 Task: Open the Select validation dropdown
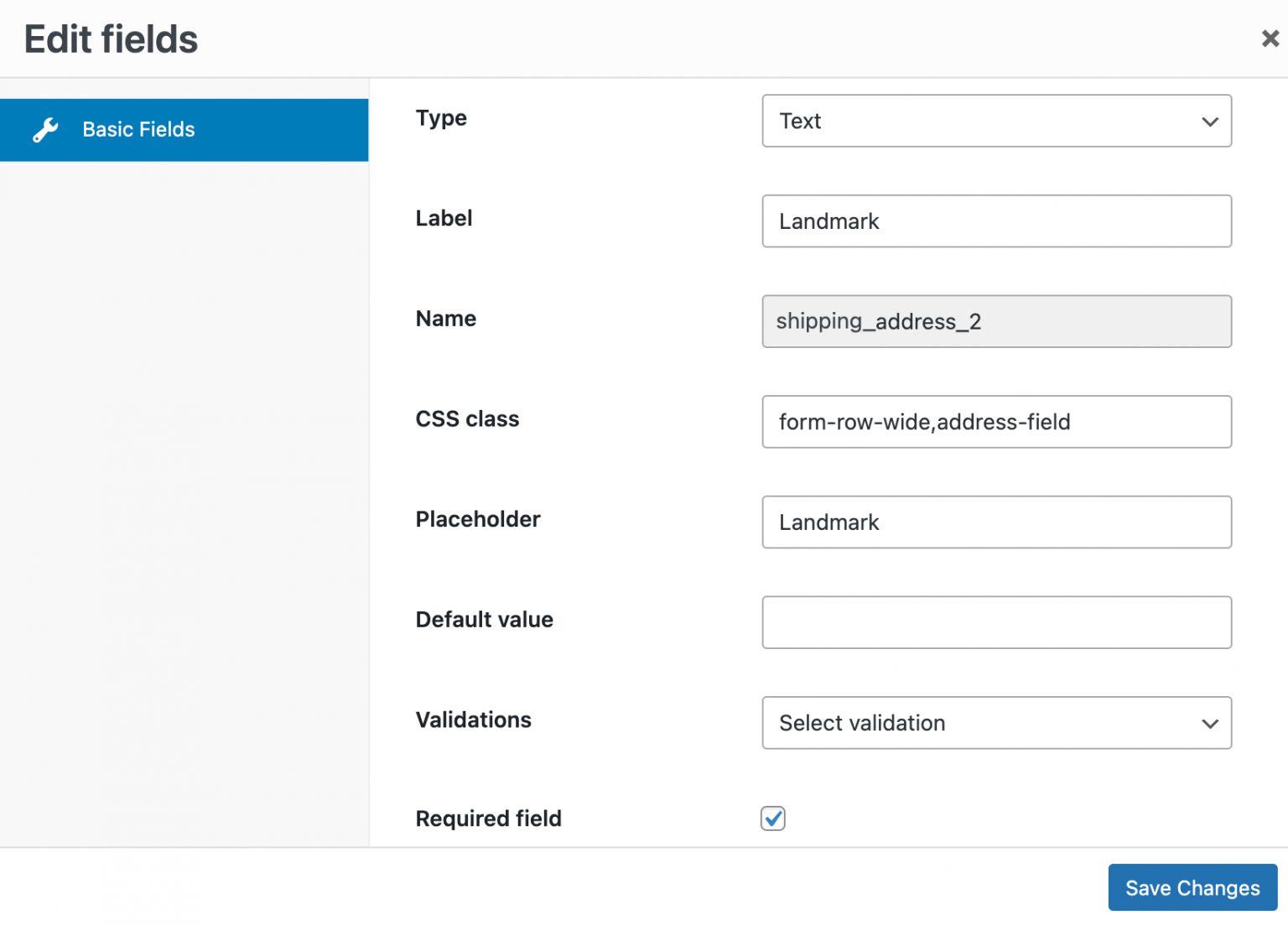pyautogui.click(x=996, y=723)
